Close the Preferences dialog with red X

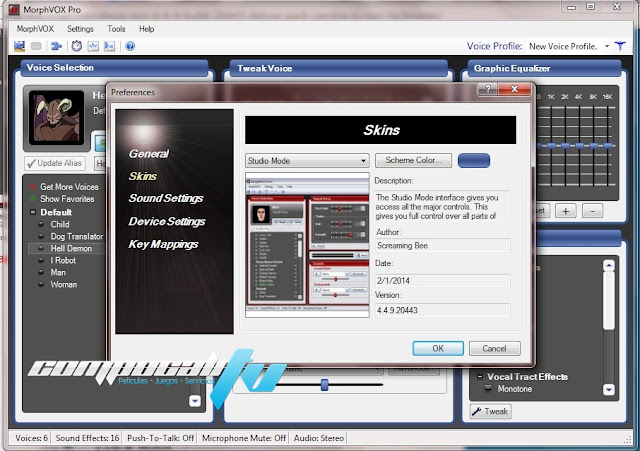pyautogui.click(x=514, y=89)
